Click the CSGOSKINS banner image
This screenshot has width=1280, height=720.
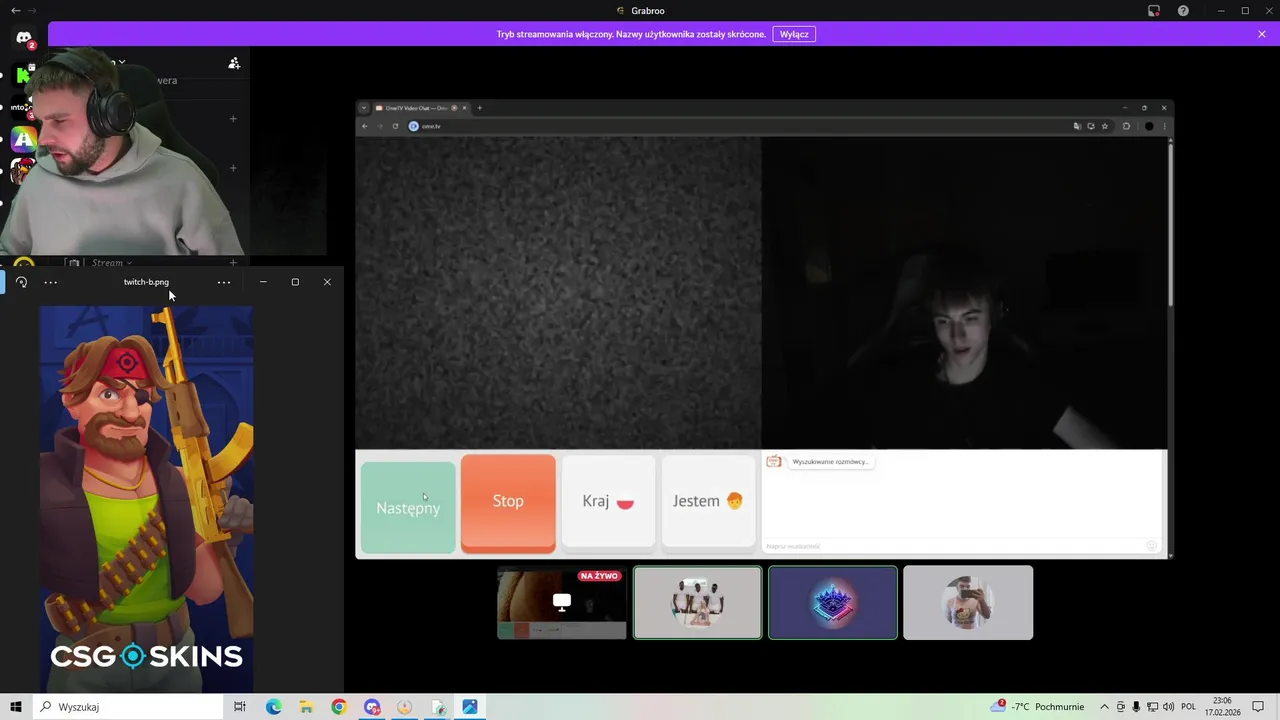pos(146,499)
